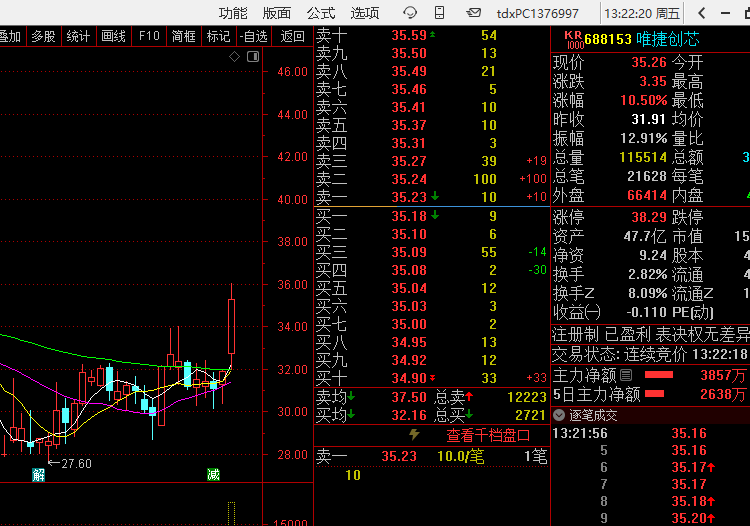Click stock name 唯捷创芯
Viewport: 750px width, 526px height.
(668, 39)
